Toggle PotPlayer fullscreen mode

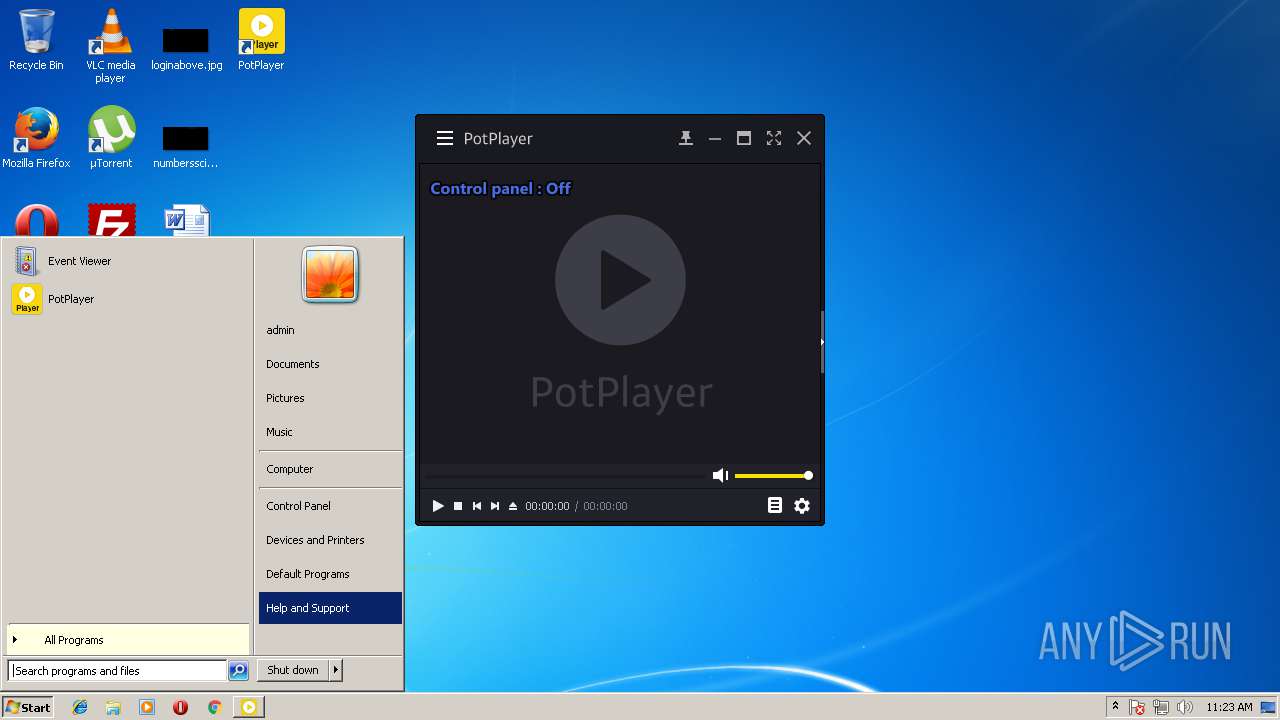774,139
